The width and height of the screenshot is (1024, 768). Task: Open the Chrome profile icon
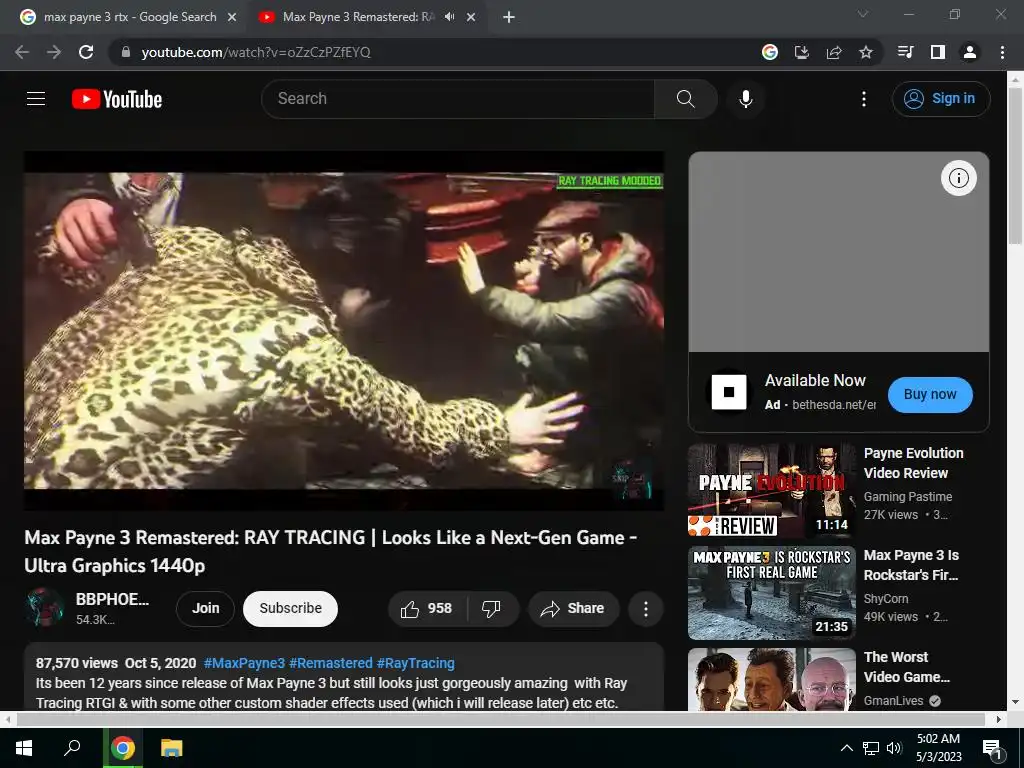[x=970, y=52]
